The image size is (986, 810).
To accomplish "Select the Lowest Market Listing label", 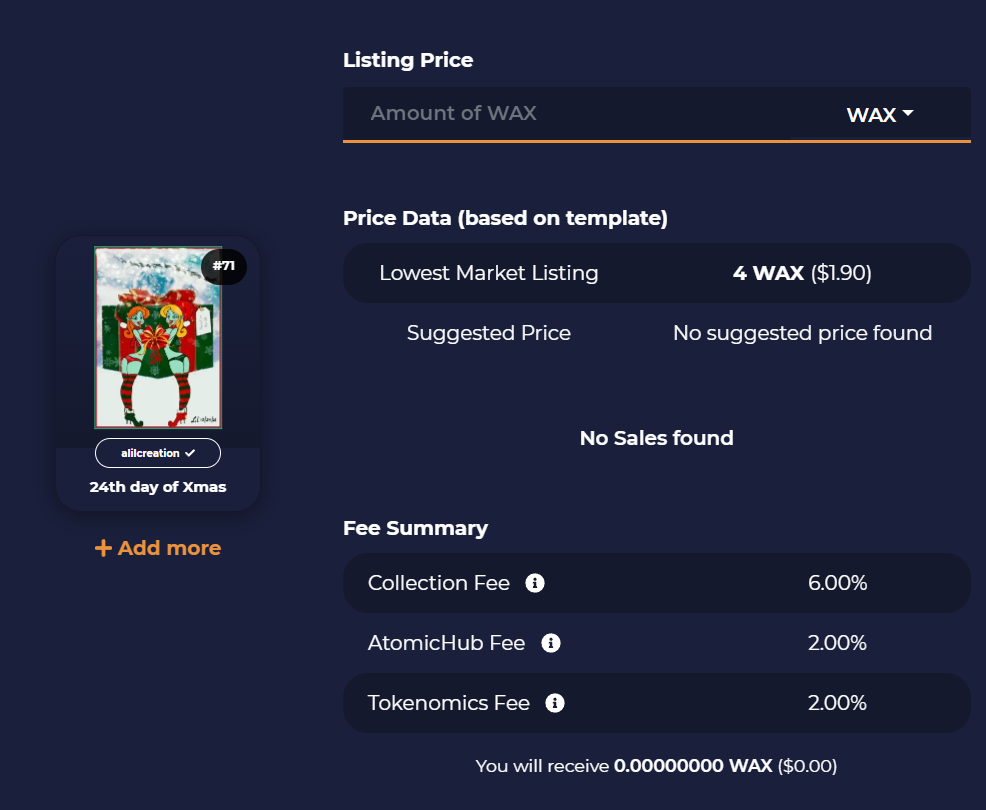I will pos(489,273).
